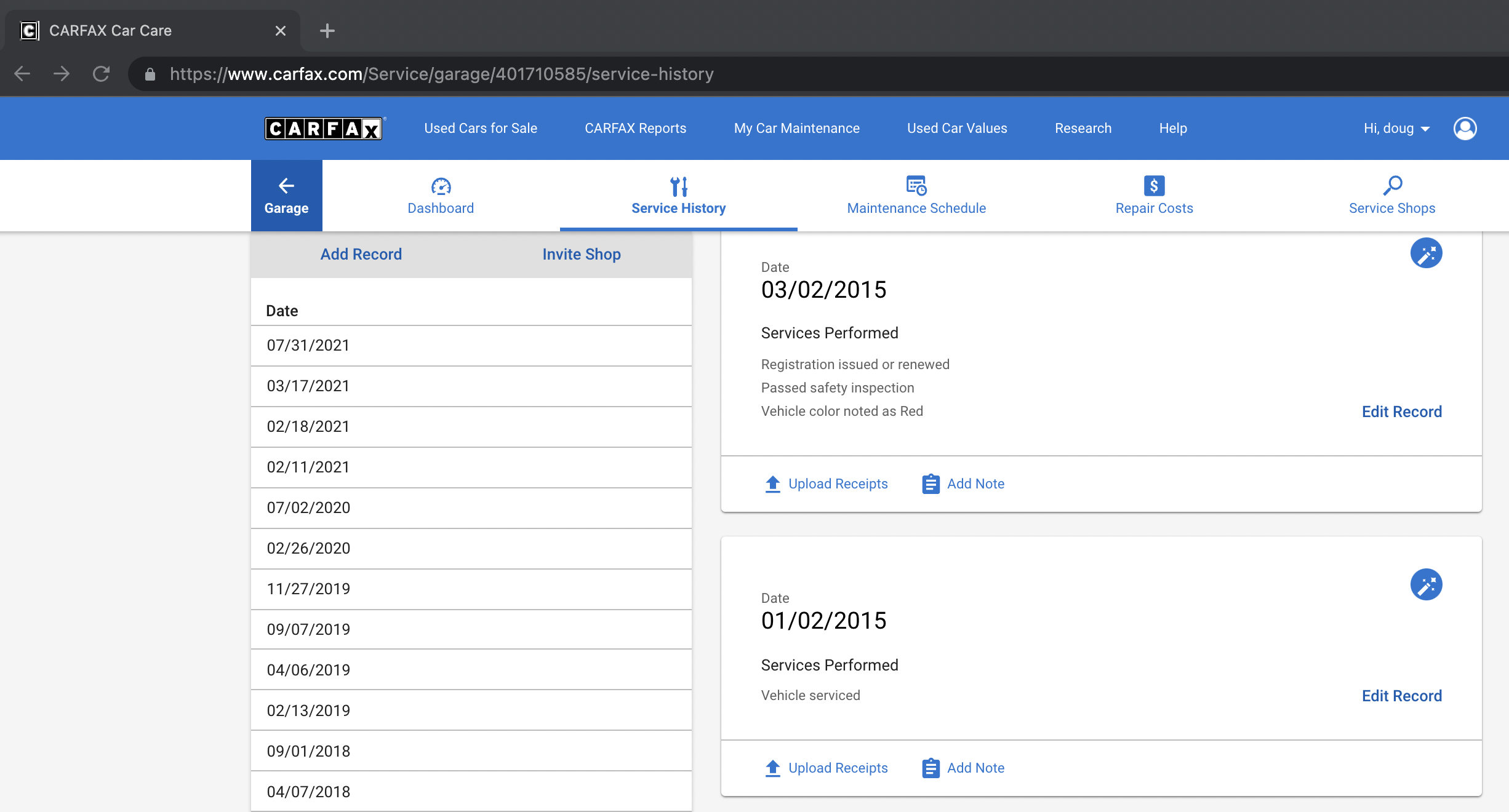Click the clipboard note icon on 01/02/2015 record

click(931, 768)
